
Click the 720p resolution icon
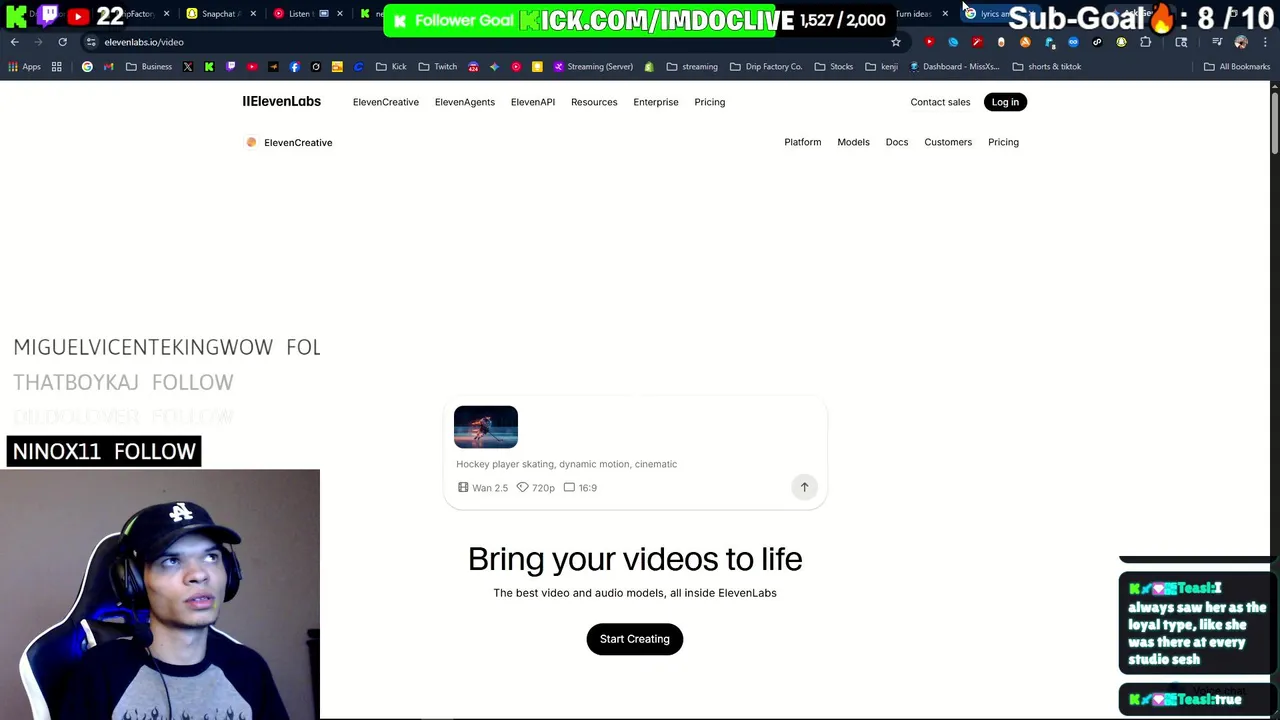click(522, 488)
